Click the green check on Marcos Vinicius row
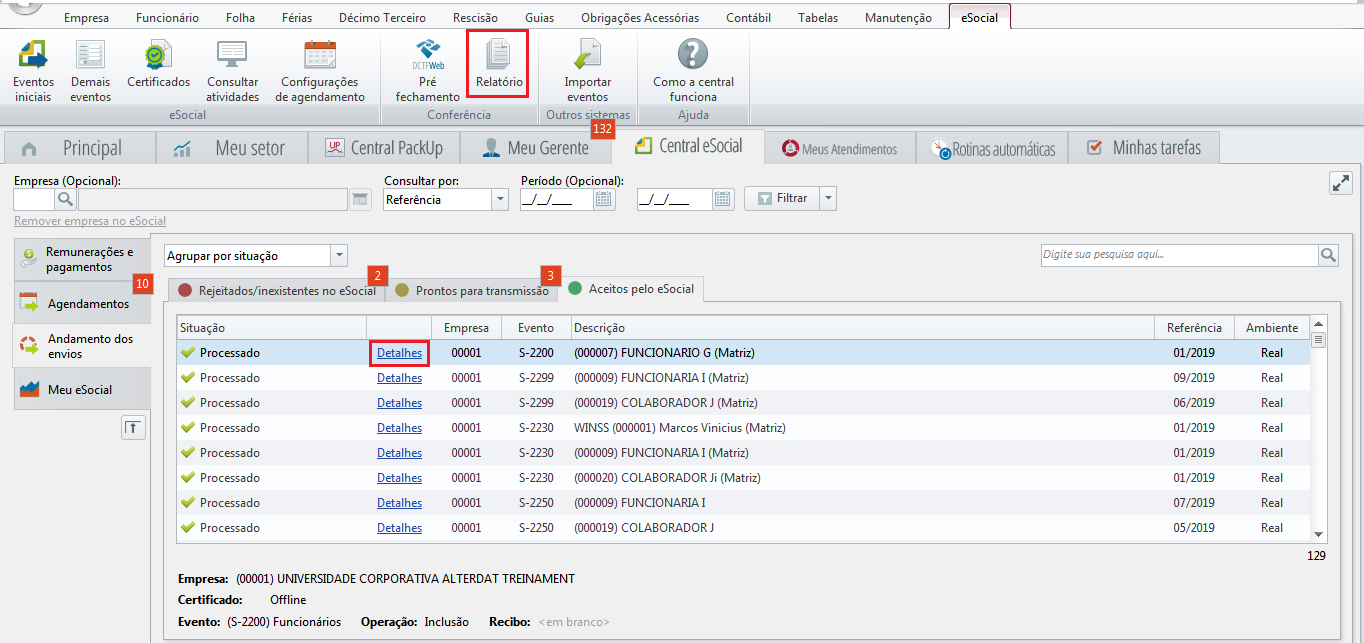 [187, 427]
